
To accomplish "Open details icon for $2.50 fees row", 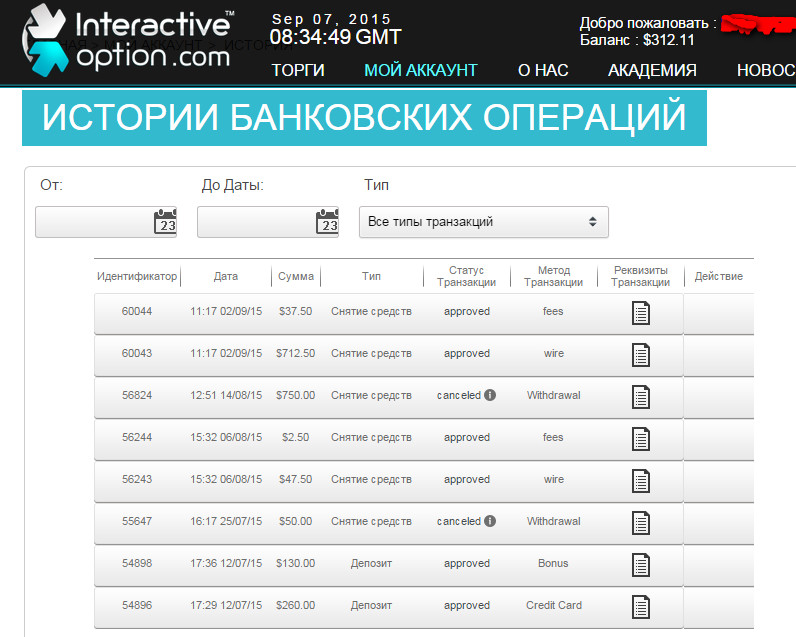I will point(640,439).
